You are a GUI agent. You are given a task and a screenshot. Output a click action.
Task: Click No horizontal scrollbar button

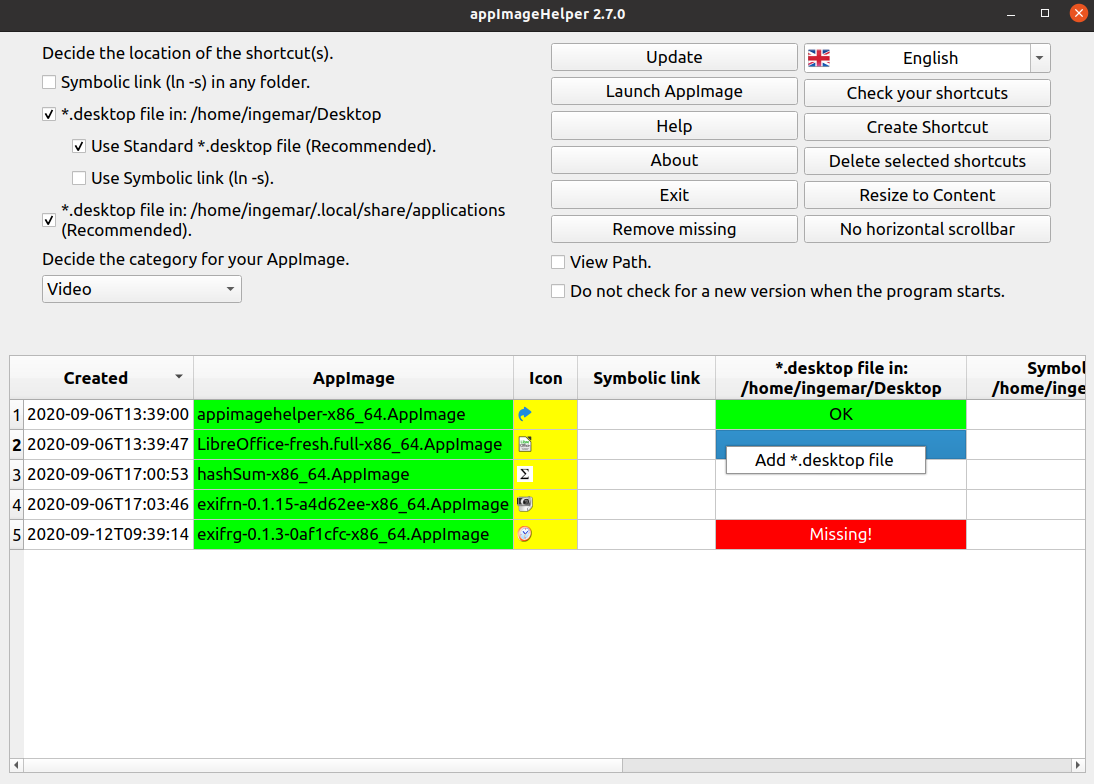pyautogui.click(x=927, y=229)
